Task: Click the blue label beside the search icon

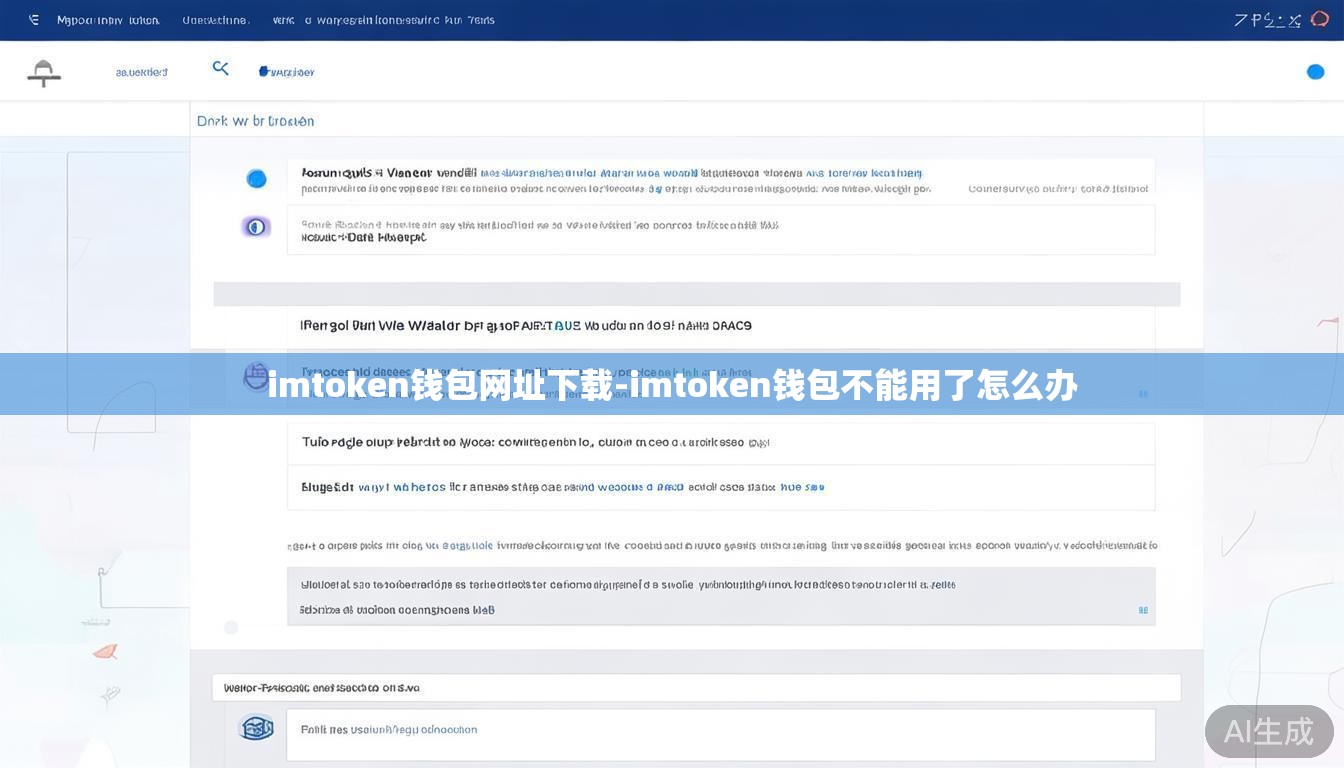Action: click(x=289, y=71)
